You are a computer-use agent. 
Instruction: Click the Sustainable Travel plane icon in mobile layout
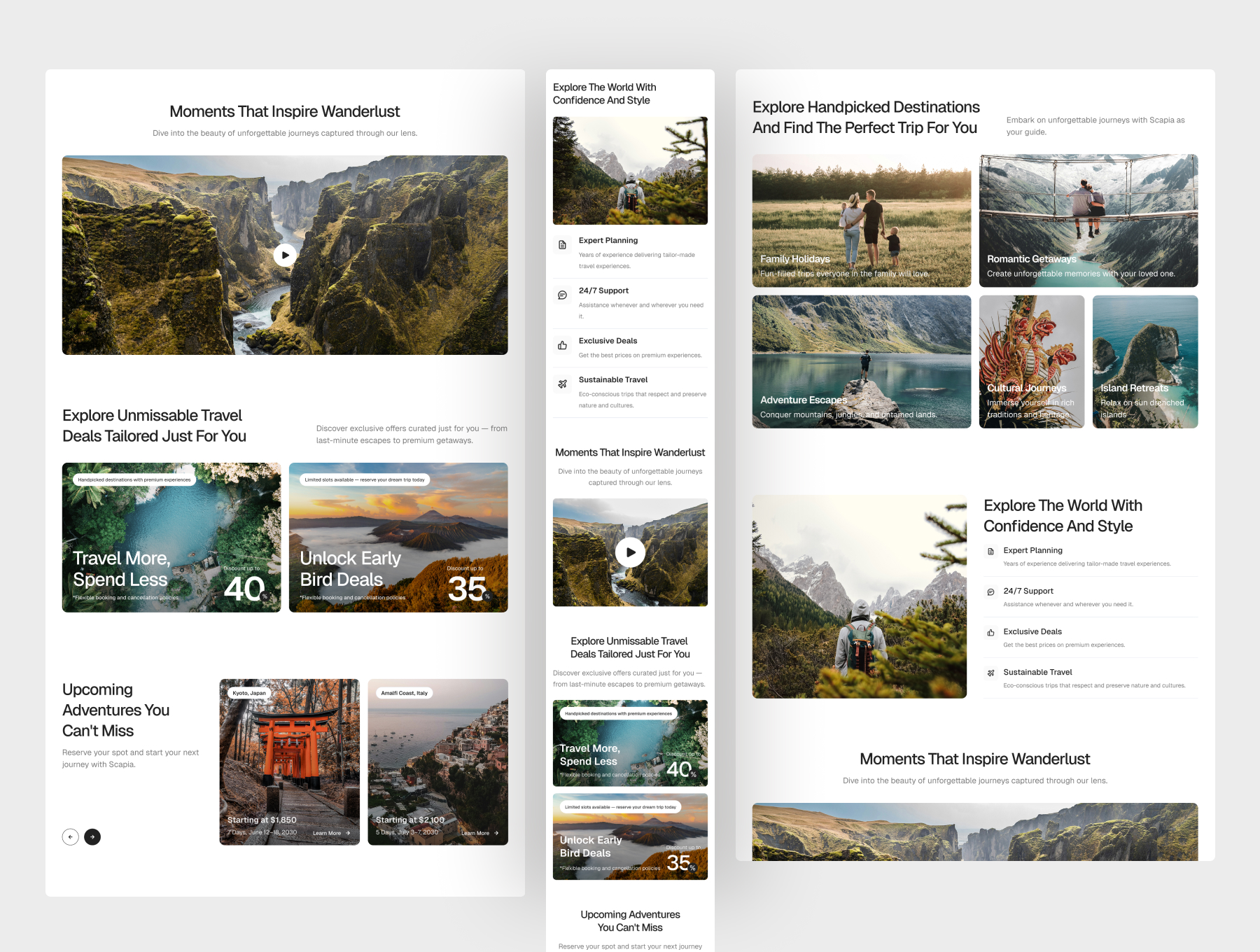pos(562,384)
